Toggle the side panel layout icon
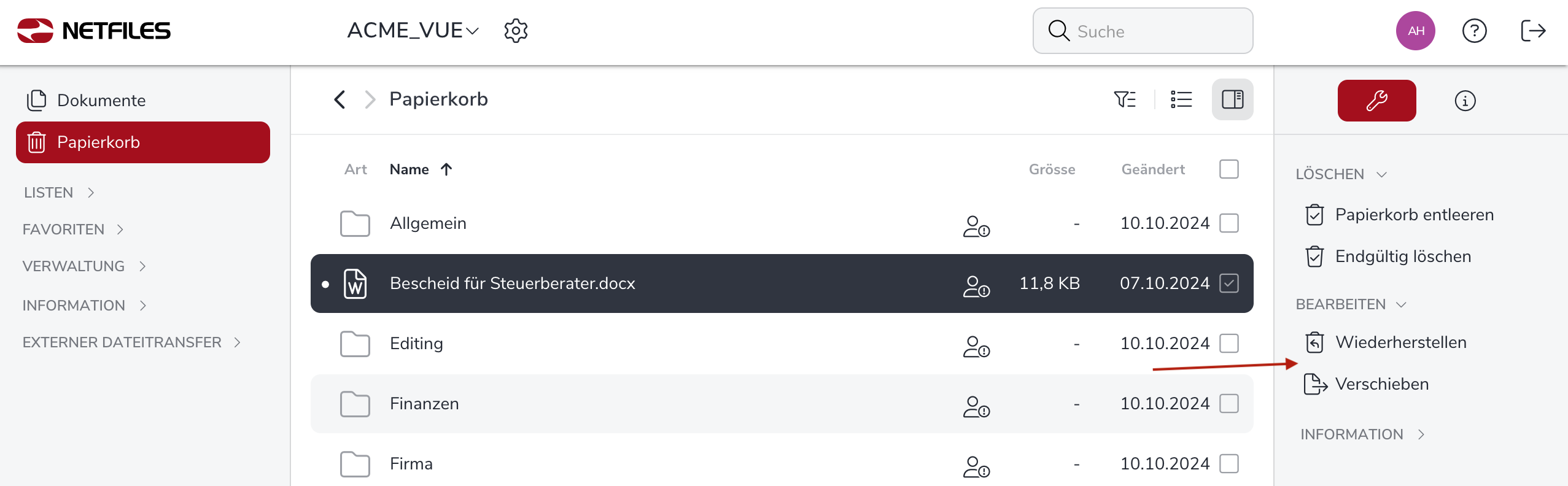Viewport: 1568px width, 486px height. pyautogui.click(x=1232, y=99)
